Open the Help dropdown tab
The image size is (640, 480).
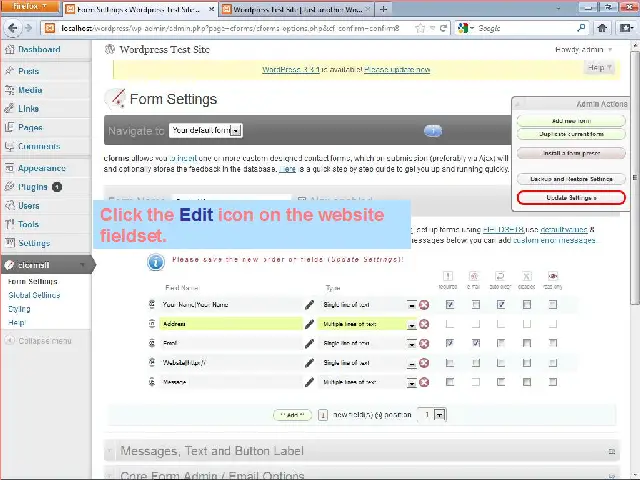599,68
